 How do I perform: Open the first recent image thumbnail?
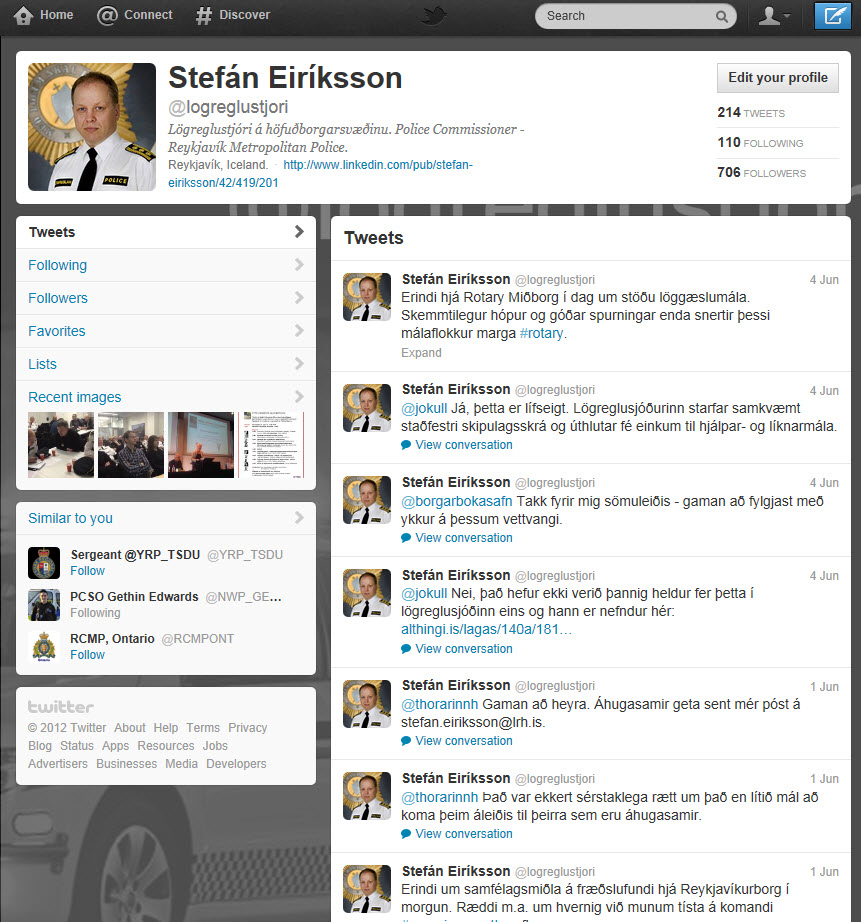tap(60, 445)
